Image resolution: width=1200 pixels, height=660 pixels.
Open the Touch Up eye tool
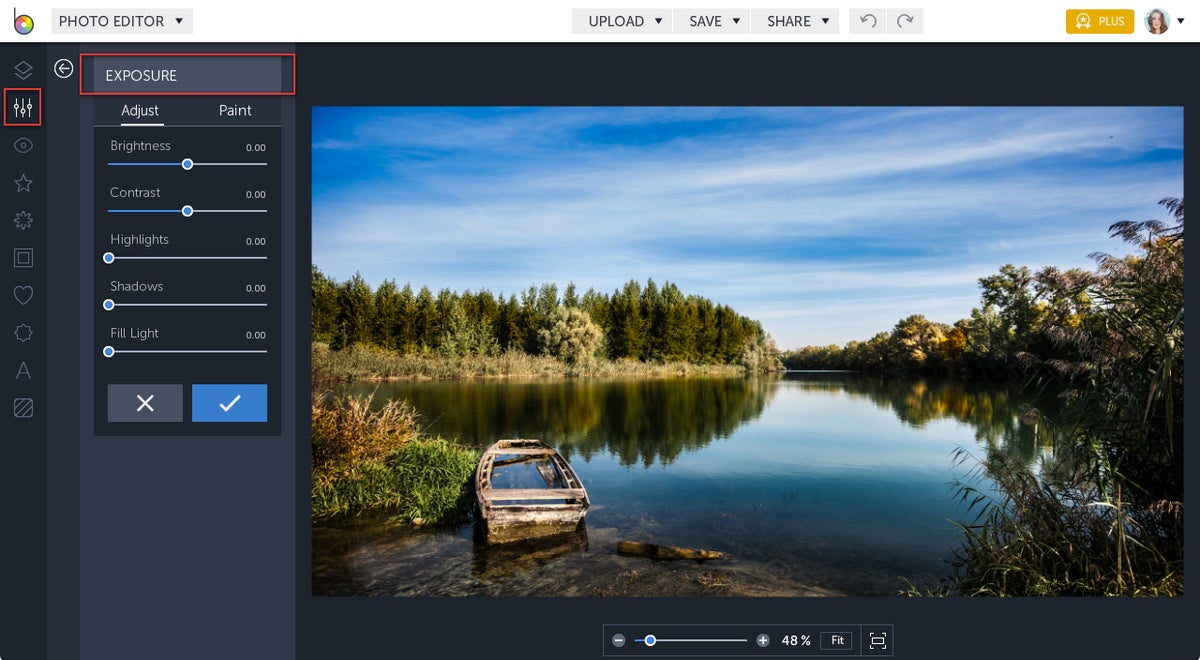point(23,145)
